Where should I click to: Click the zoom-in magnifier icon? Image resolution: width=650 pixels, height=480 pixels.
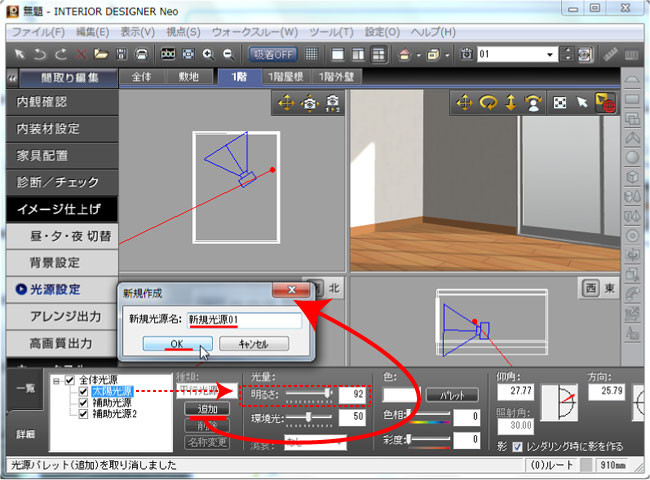coord(209,54)
